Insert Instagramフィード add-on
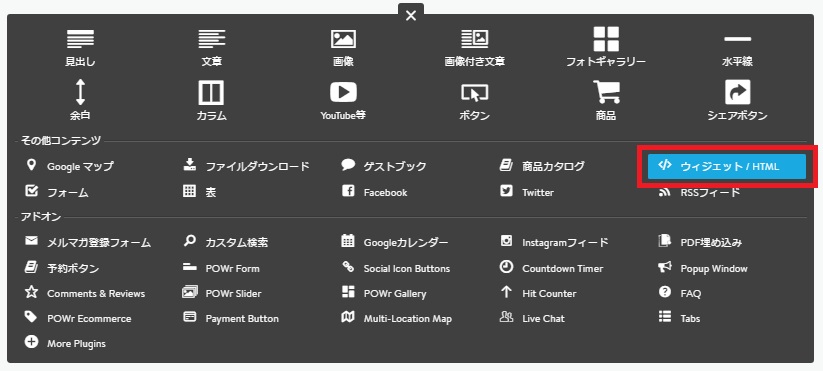This screenshot has width=823, height=371. [x=554, y=242]
